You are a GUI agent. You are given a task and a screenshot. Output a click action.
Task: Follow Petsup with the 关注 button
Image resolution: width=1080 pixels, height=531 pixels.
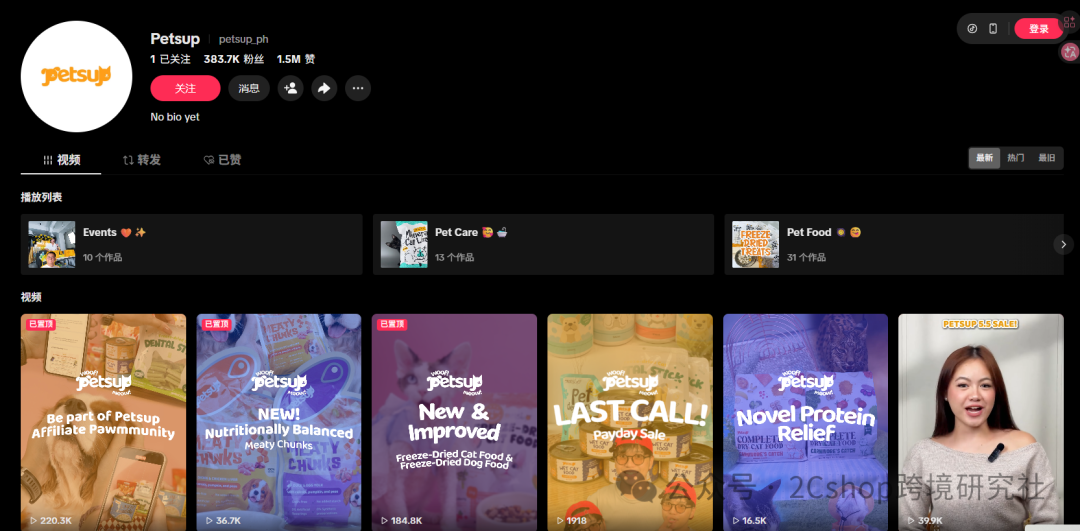185,88
